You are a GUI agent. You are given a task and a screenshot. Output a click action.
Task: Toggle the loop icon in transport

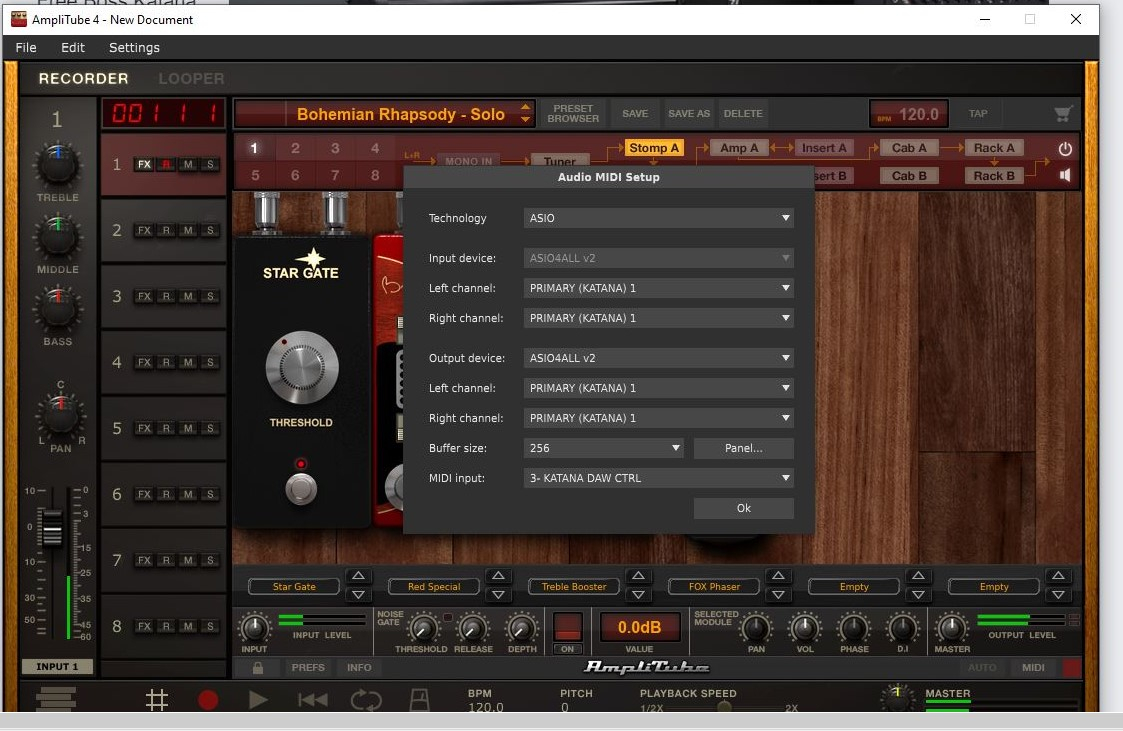click(366, 699)
